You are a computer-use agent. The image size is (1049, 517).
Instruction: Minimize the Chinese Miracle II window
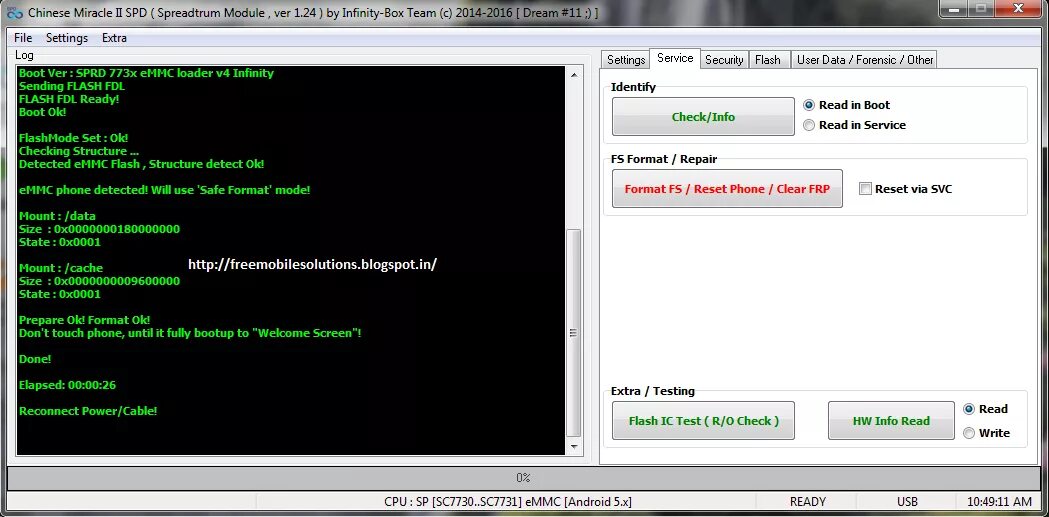coord(955,8)
